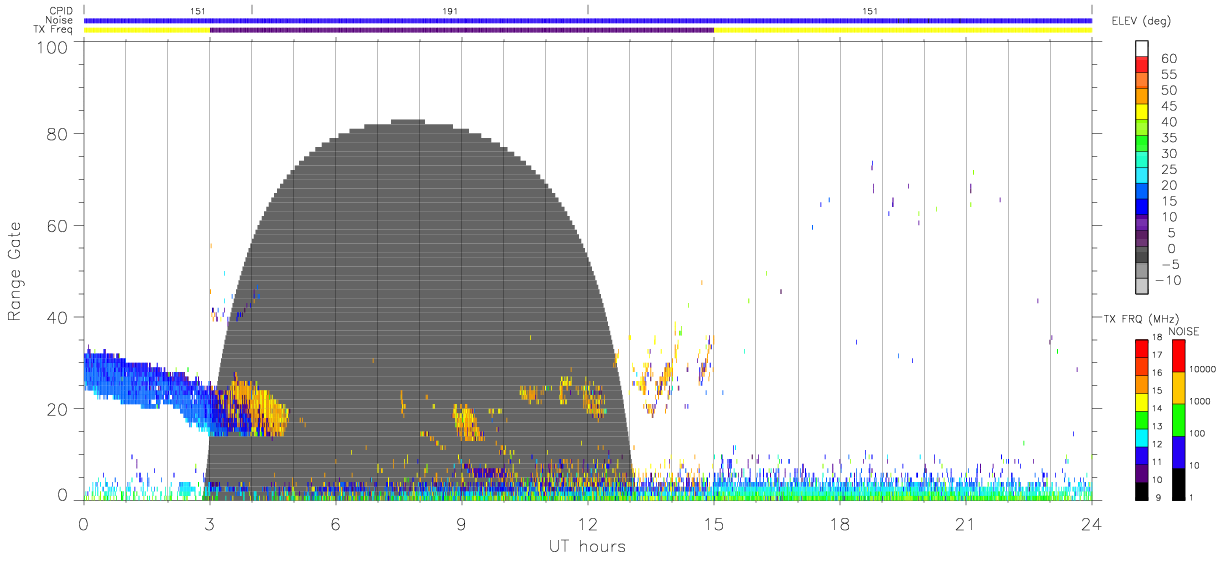1228x567 pixels.
Task: Click the "Range Gate" axis title
Action: (16, 272)
